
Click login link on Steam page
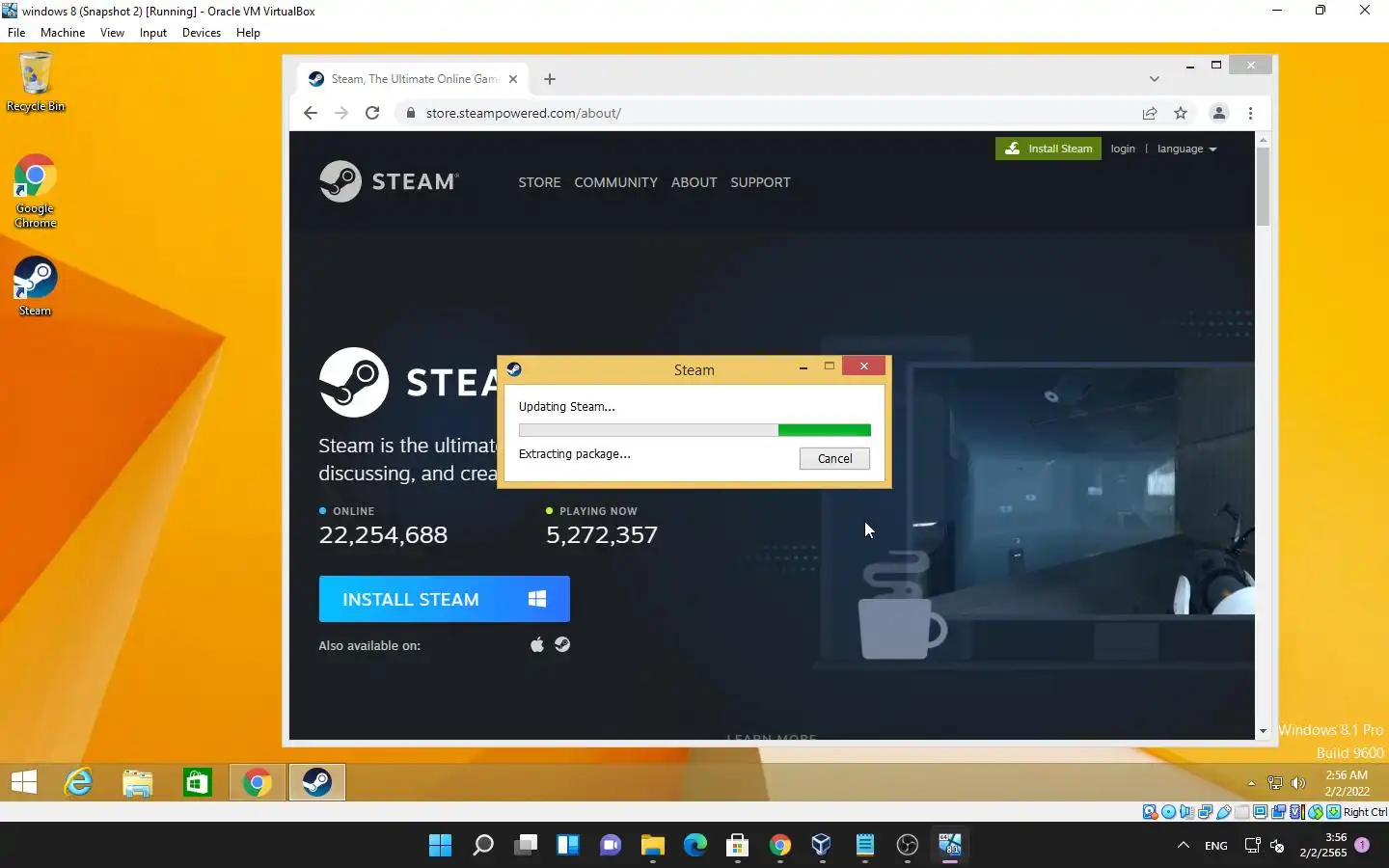pos(1123,149)
